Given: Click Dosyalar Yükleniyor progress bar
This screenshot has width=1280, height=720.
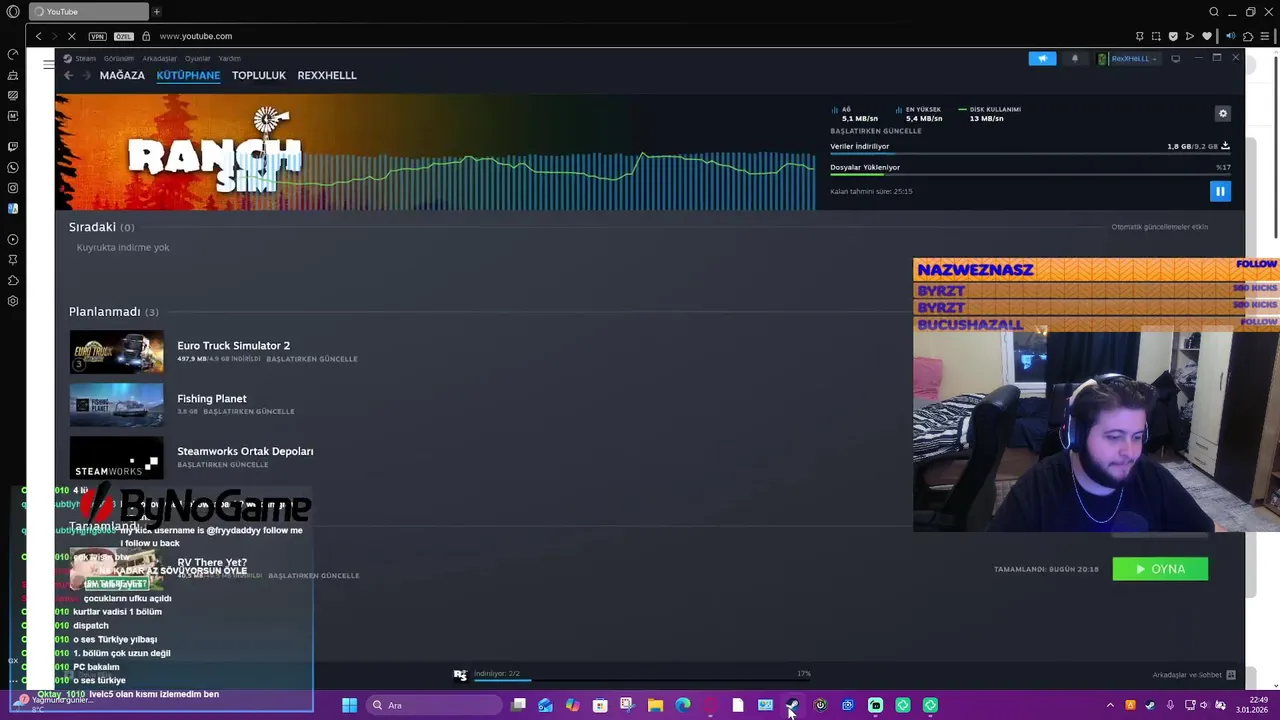Looking at the screenshot, I should coord(1030,175).
